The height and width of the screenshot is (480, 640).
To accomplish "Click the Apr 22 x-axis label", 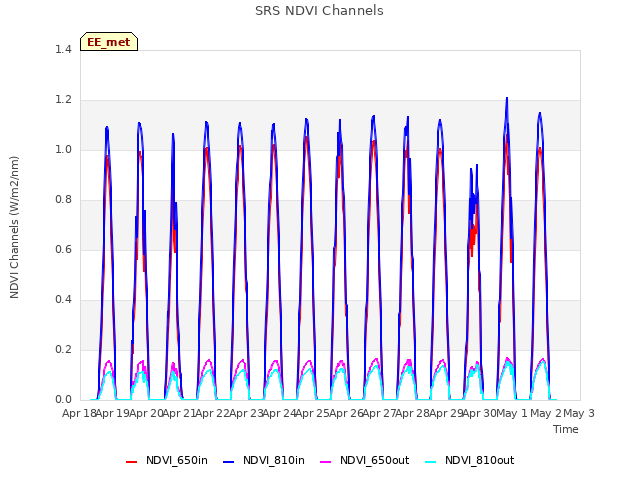I will (x=212, y=413).
